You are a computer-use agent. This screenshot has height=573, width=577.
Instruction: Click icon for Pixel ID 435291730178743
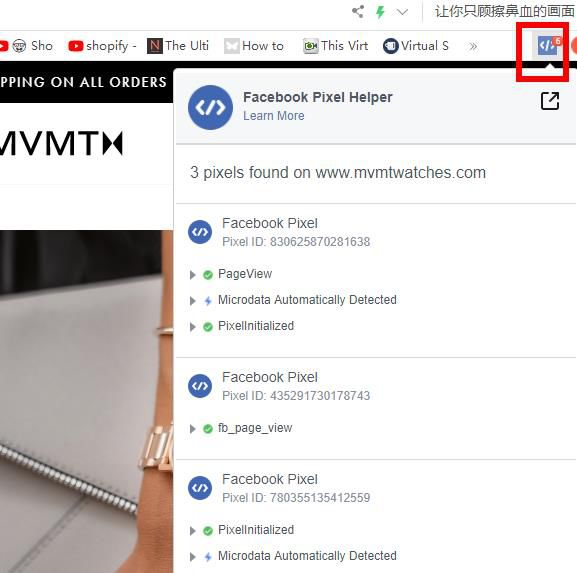pyautogui.click(x=200, y=386)
